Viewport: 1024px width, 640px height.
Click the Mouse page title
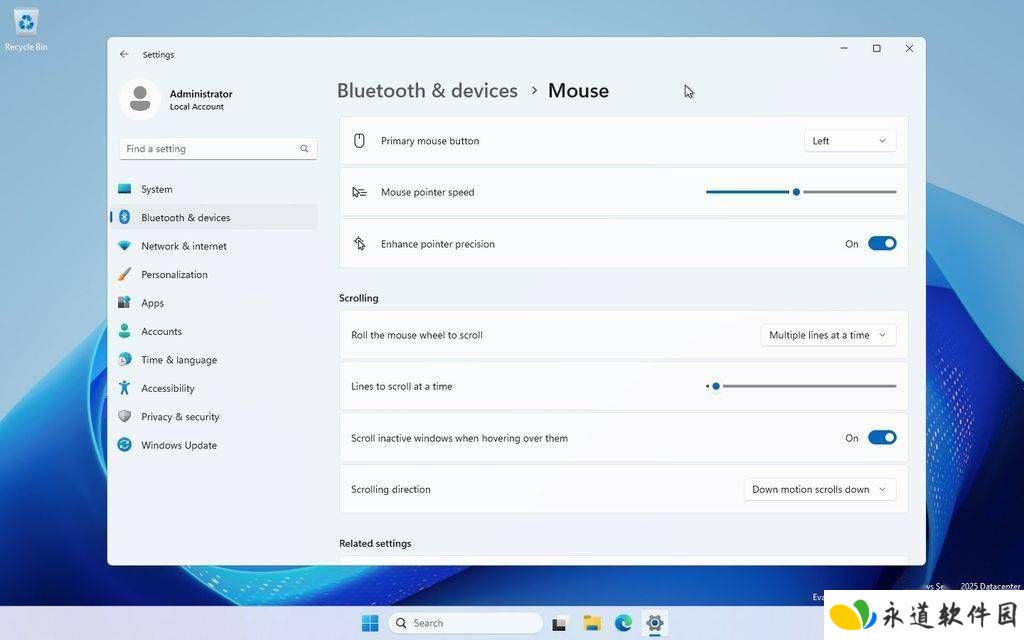(x=578, y=90)
